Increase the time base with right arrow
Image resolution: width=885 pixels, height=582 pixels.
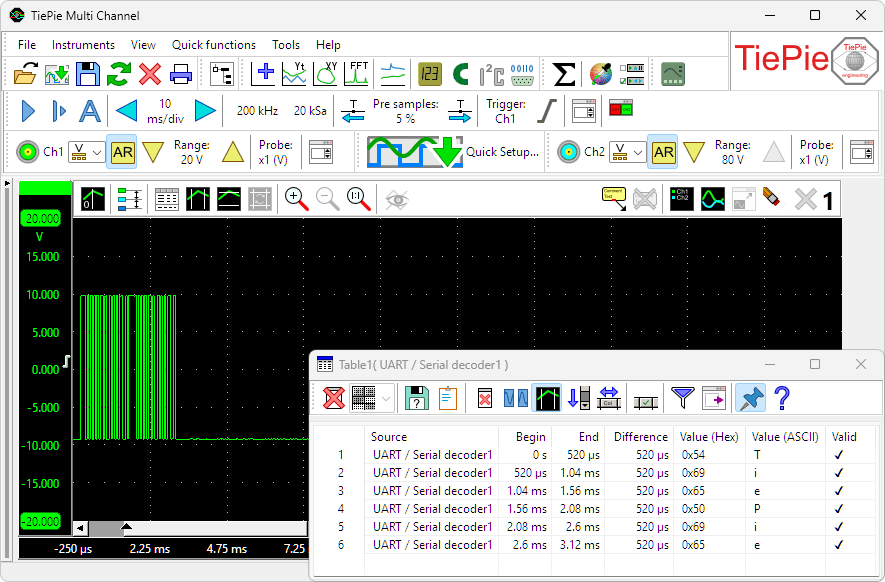pos(205,111)
